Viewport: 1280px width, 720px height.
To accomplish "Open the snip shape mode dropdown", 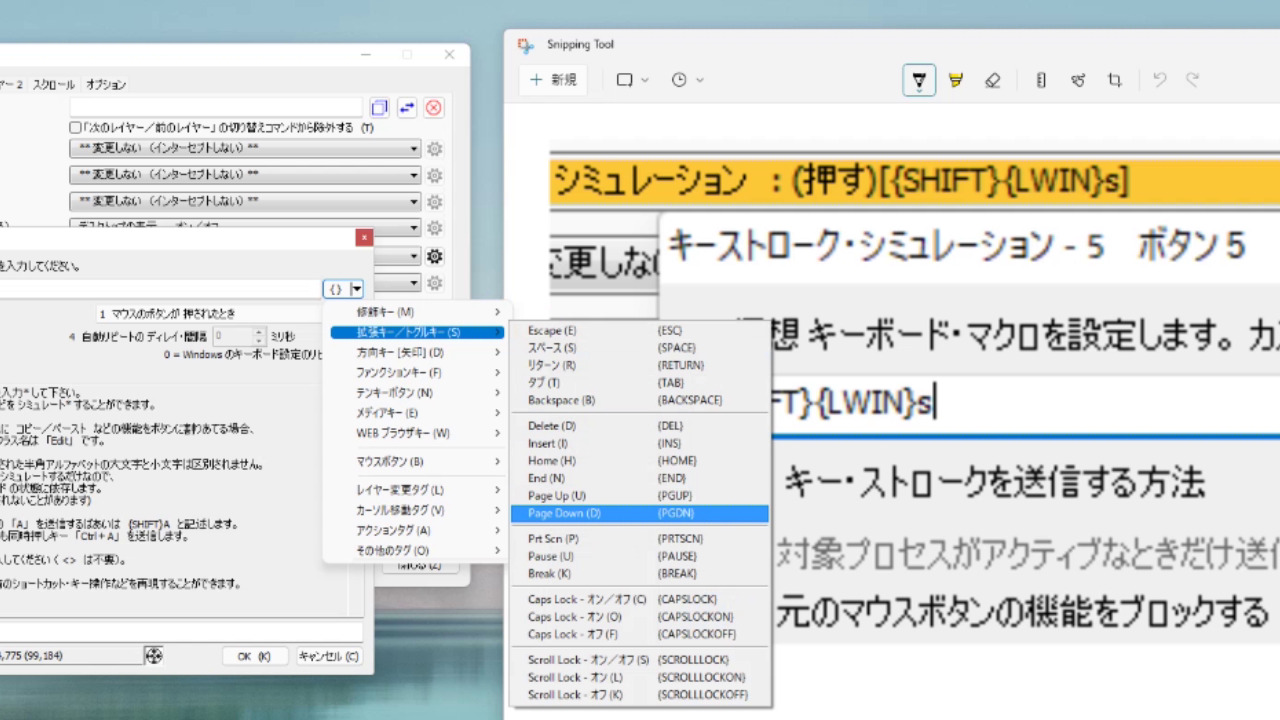I will (x=633, y=80).
